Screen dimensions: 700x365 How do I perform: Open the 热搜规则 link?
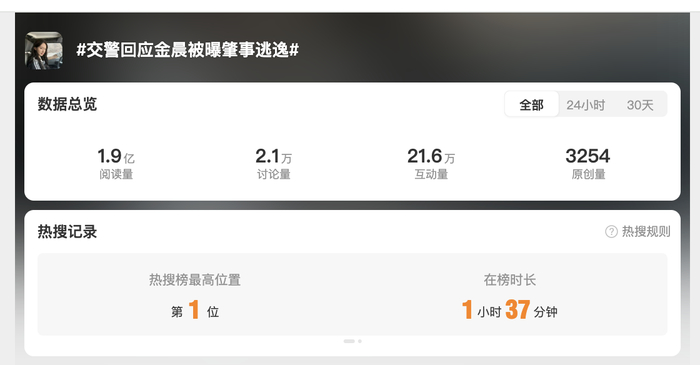pyautogui.click(x=646, y=232)
